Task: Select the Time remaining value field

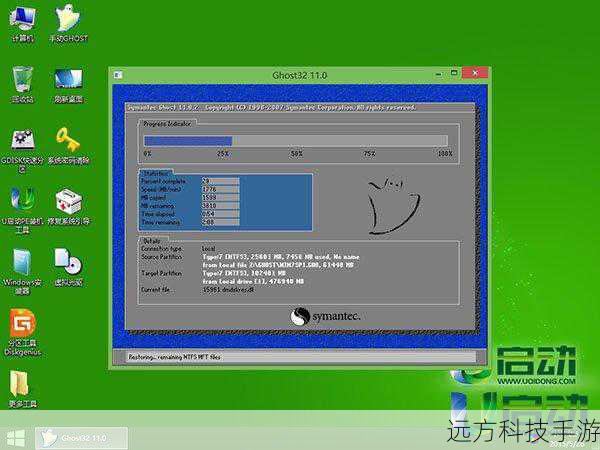Action: coord(220,222)
